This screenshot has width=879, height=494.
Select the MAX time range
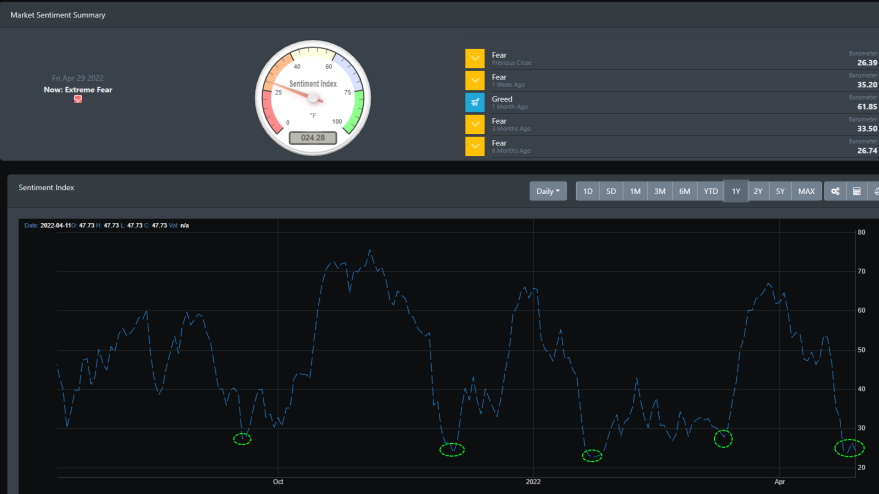806,191
